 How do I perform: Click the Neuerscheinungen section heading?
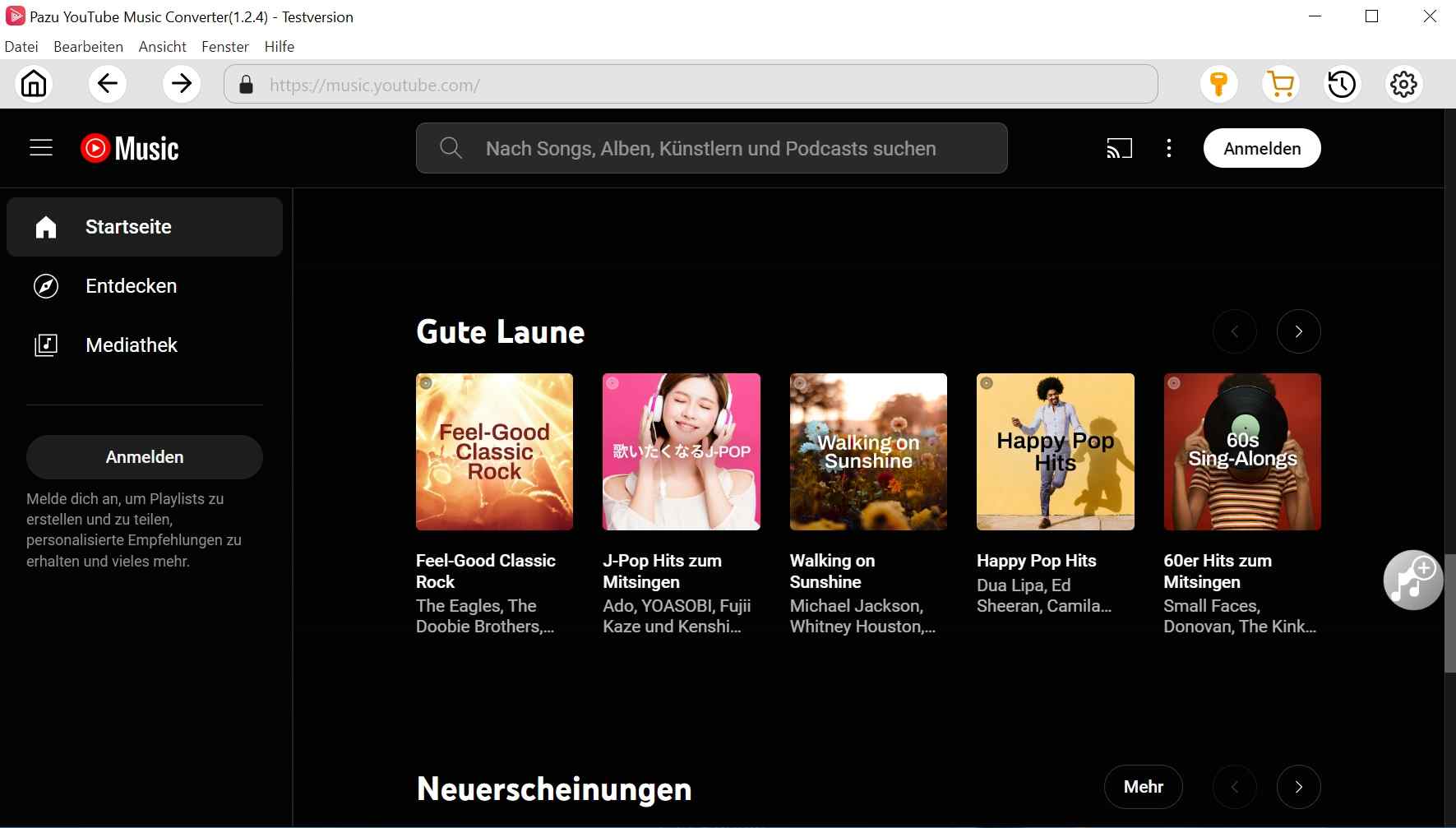(554, 789)
